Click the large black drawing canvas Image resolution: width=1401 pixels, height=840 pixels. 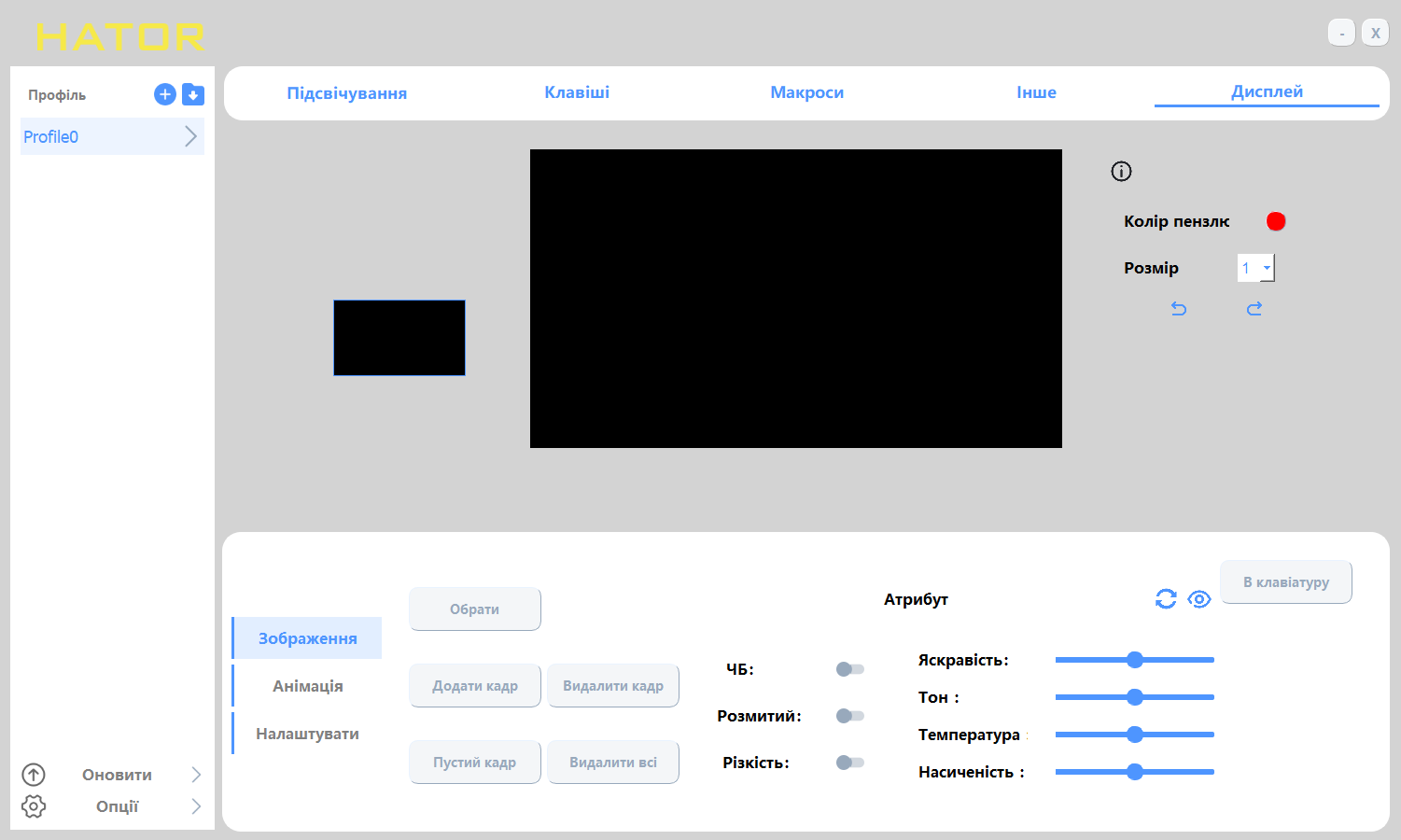pyautogui.click(x=796, y=299)
